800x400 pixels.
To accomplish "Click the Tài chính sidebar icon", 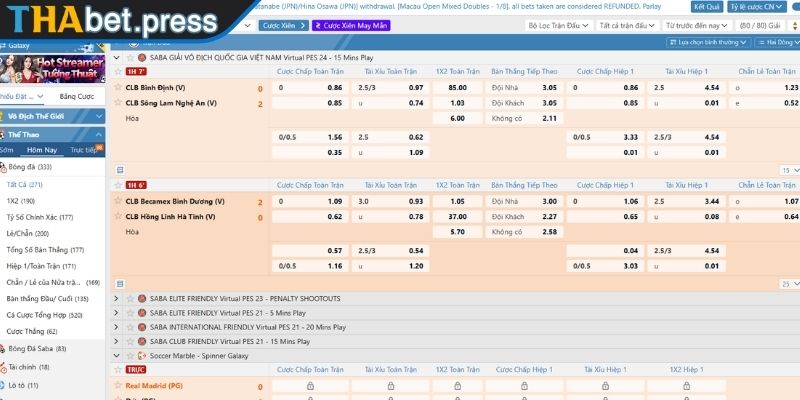I will [x=4, y=367].
